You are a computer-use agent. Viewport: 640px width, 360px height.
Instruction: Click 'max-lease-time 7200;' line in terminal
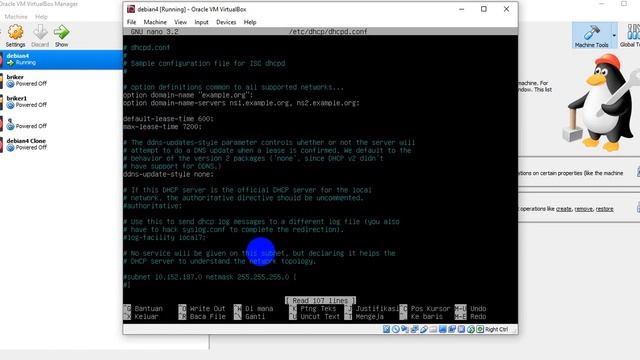[x=162, y=127]
